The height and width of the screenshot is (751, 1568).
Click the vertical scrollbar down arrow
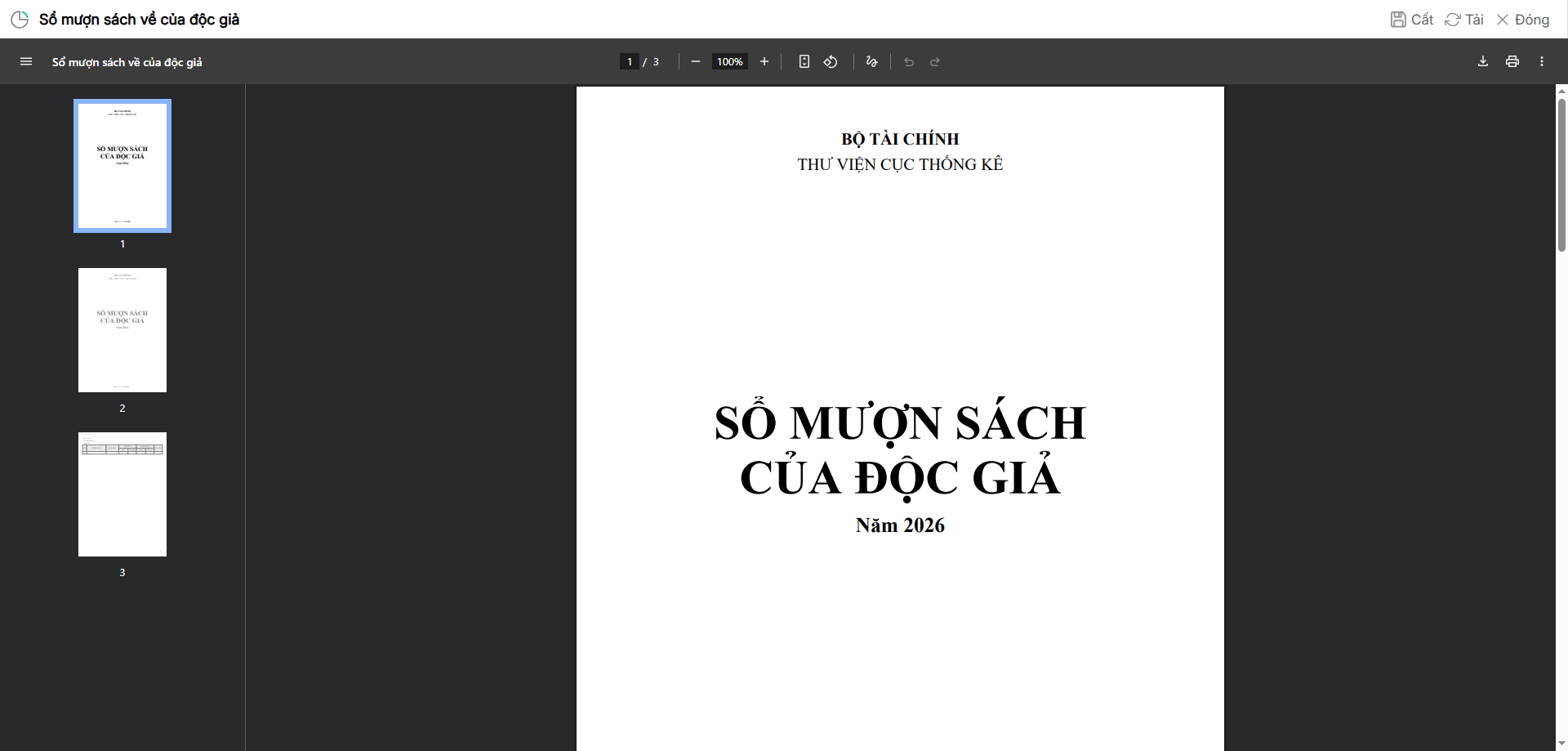(x=1561, y=744)
